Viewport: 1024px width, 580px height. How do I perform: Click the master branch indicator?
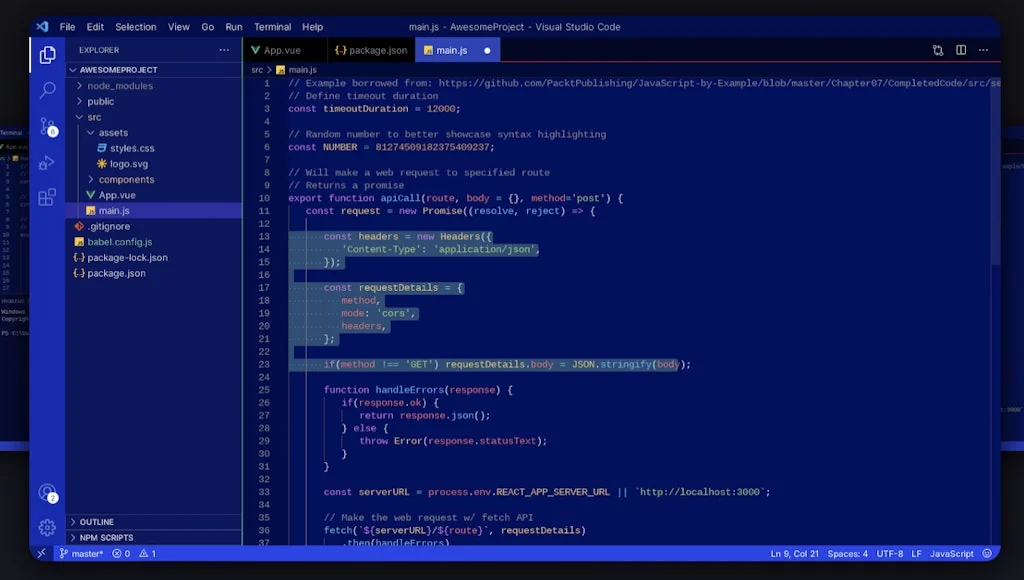(x=82, y=553)
